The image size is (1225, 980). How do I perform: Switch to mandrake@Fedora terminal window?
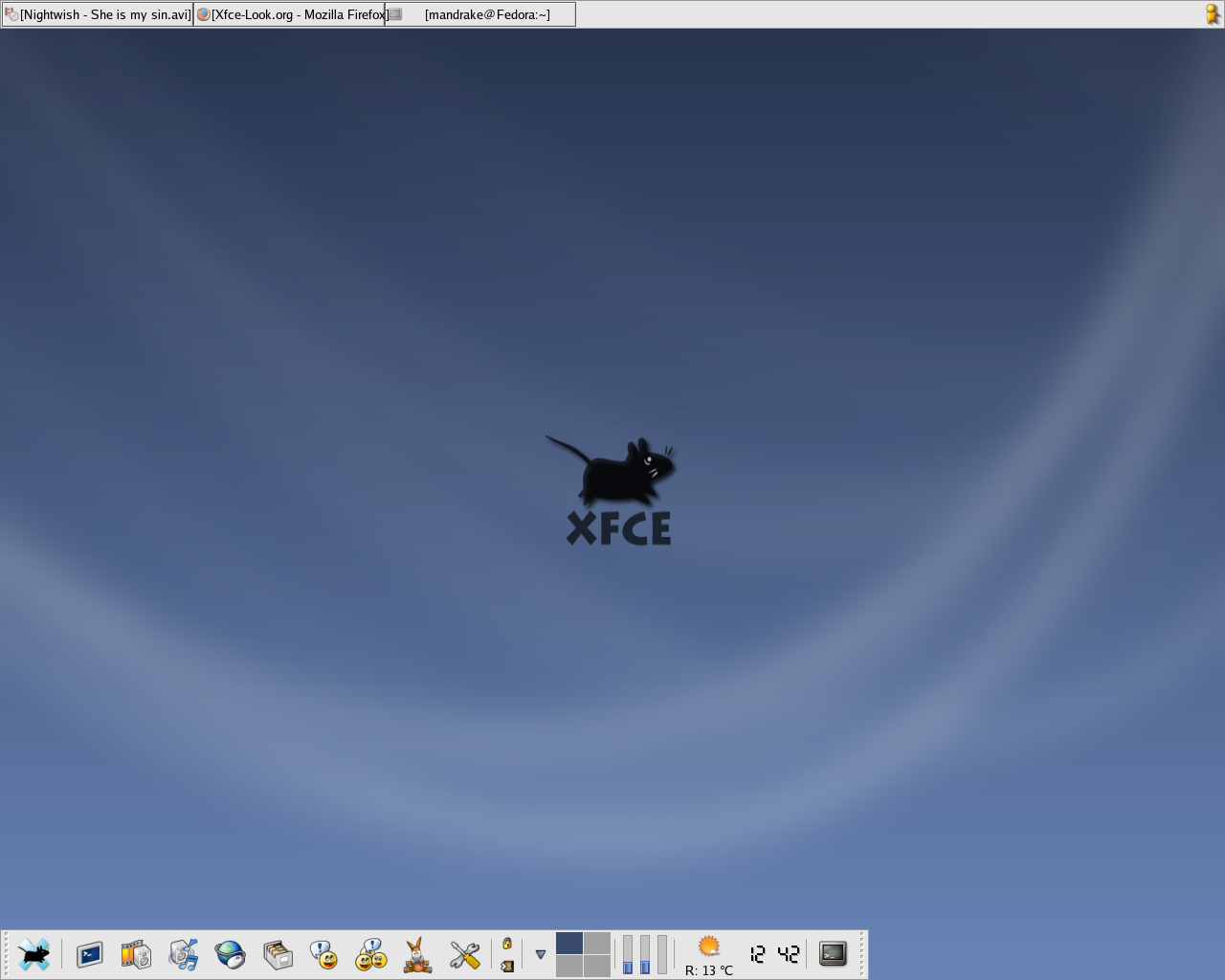point(480,14)
